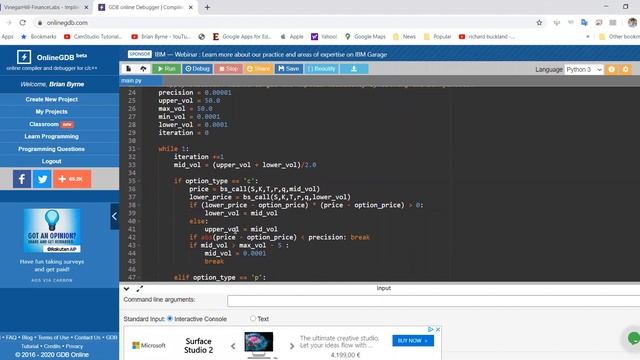Fold the elif block at line 47
The height and width of the screenshot is (360, 640).
(139, 278)
